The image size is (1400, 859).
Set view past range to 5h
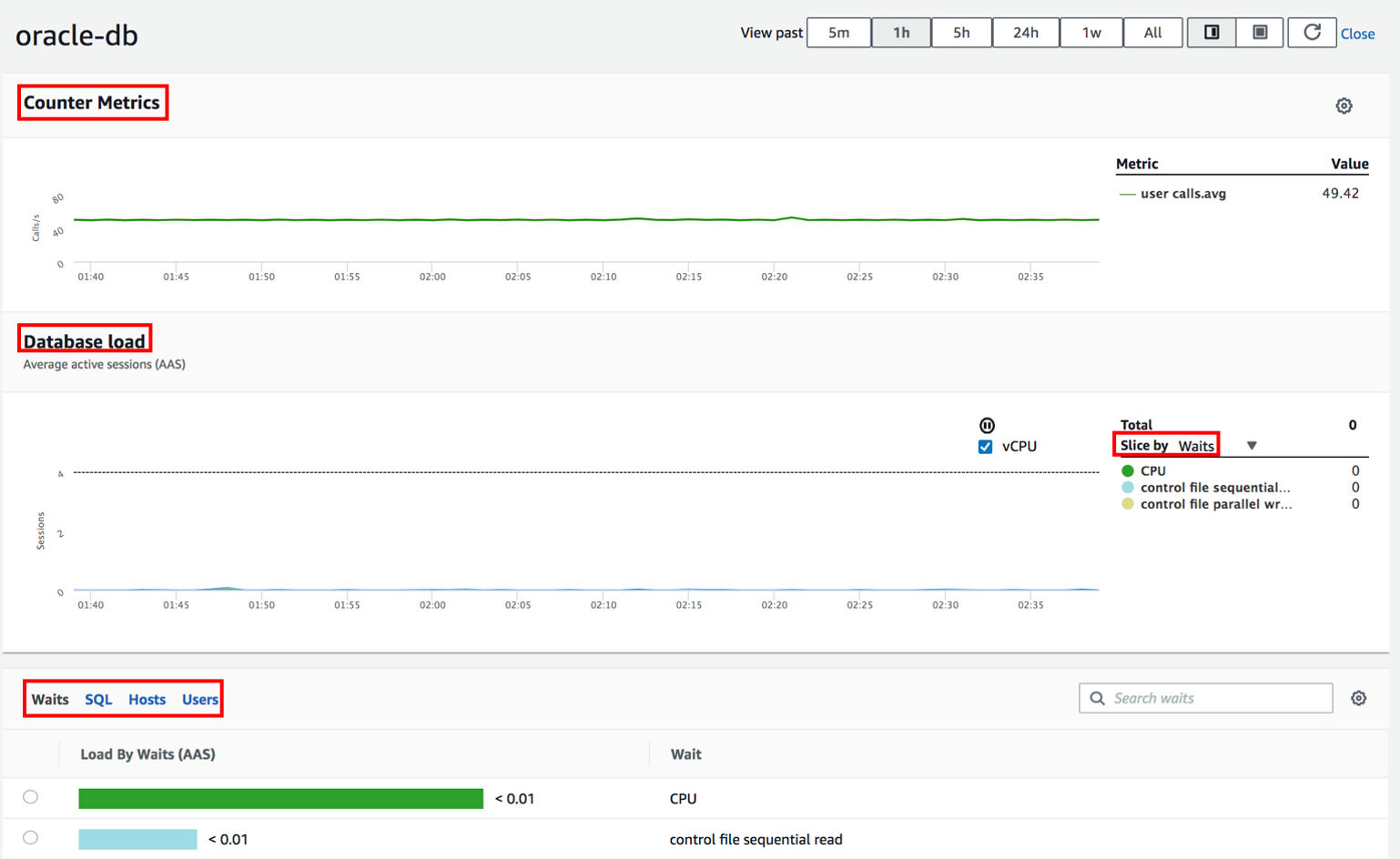pyautogui.click(x=961, y=33)
